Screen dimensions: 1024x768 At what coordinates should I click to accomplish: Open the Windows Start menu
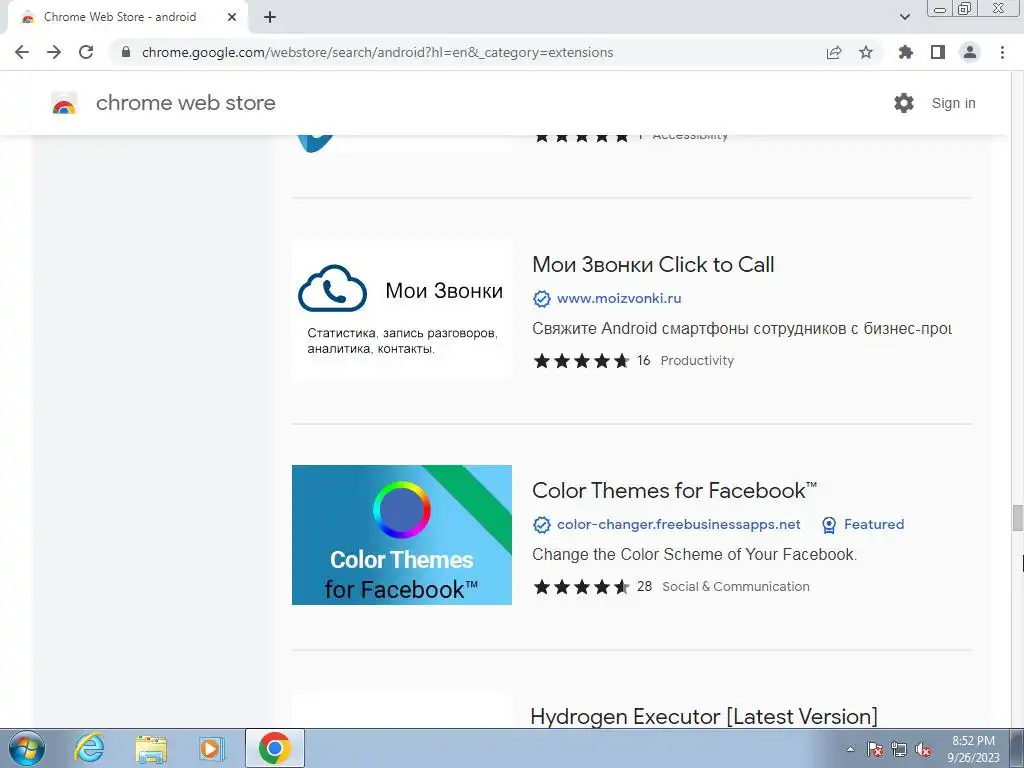click(26, 748)
